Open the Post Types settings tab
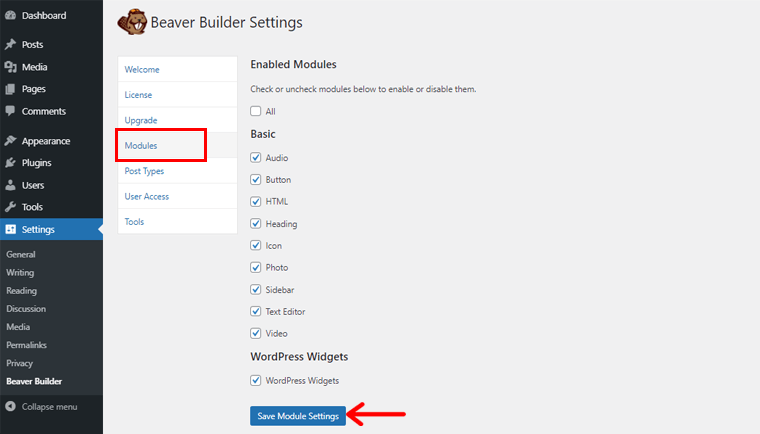This screenshot has width=760, height=434. (144, 171)
